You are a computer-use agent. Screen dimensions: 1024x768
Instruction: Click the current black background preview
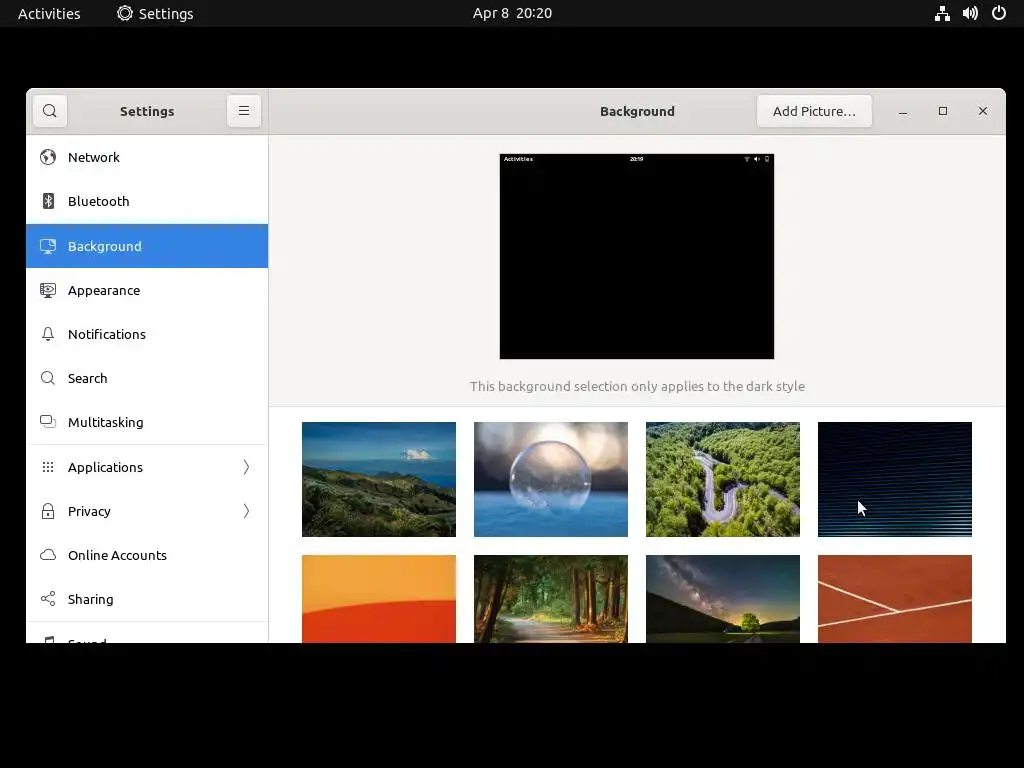(x=637, y=257)
